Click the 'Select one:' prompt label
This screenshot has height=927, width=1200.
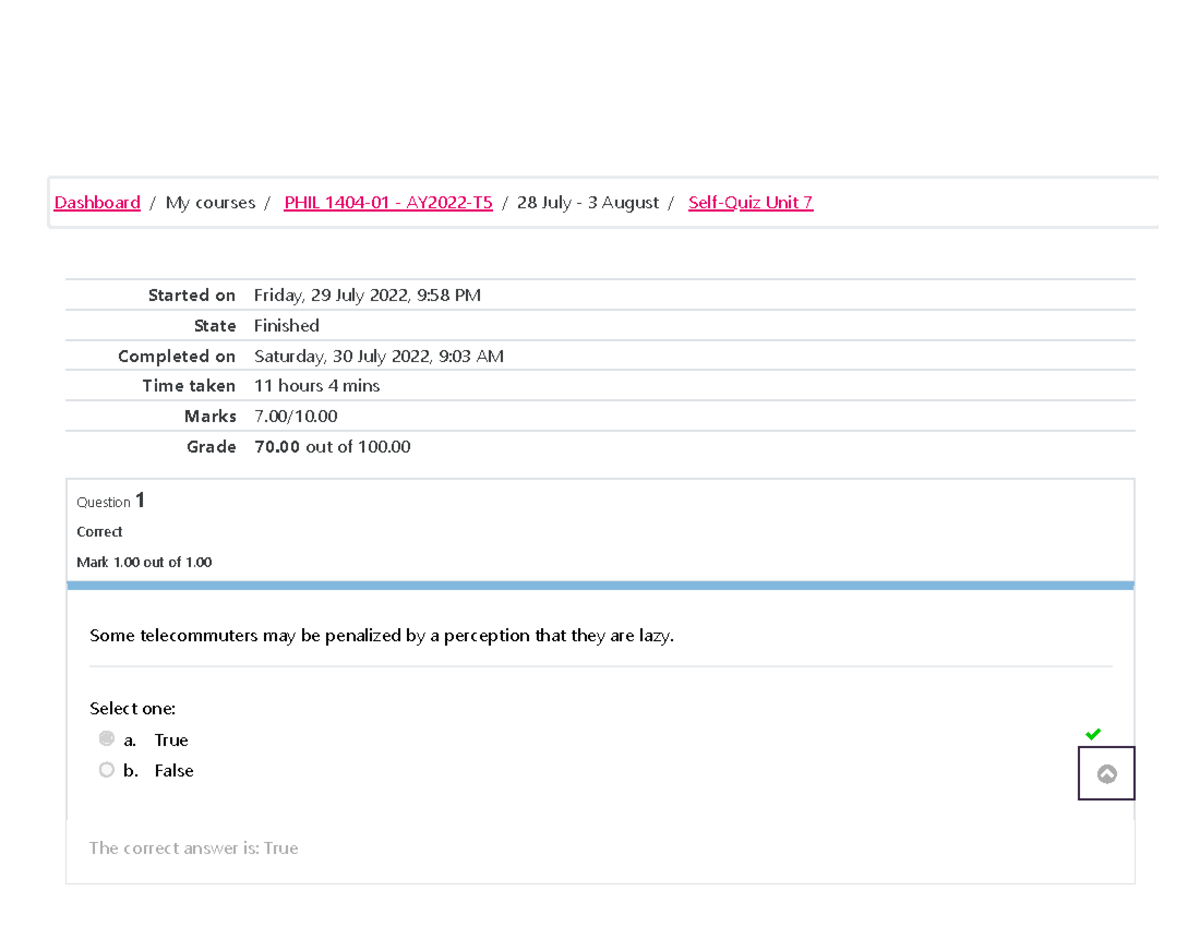[x=132, y=708]
